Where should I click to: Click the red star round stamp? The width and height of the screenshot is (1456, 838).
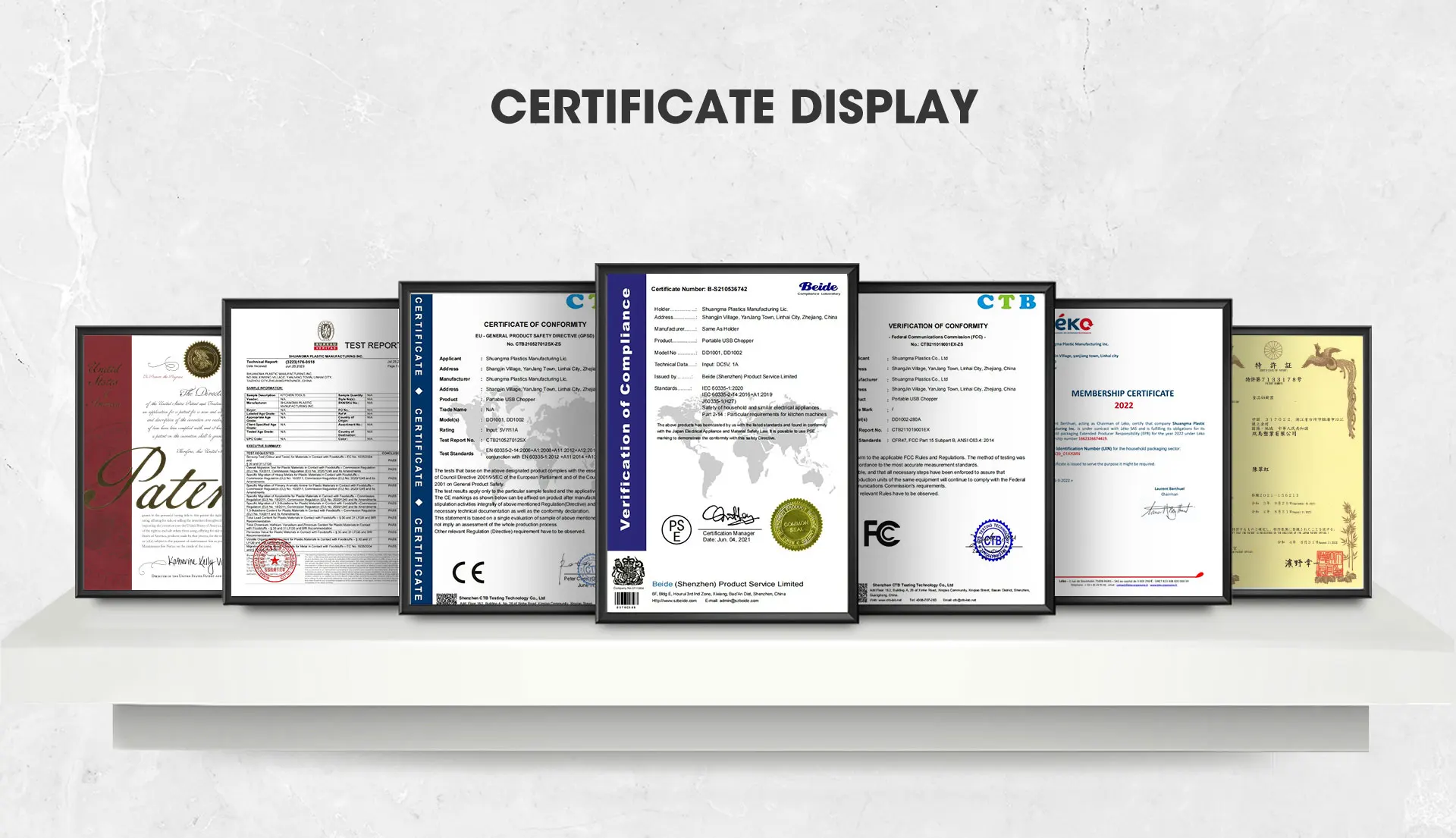point(273,561)
